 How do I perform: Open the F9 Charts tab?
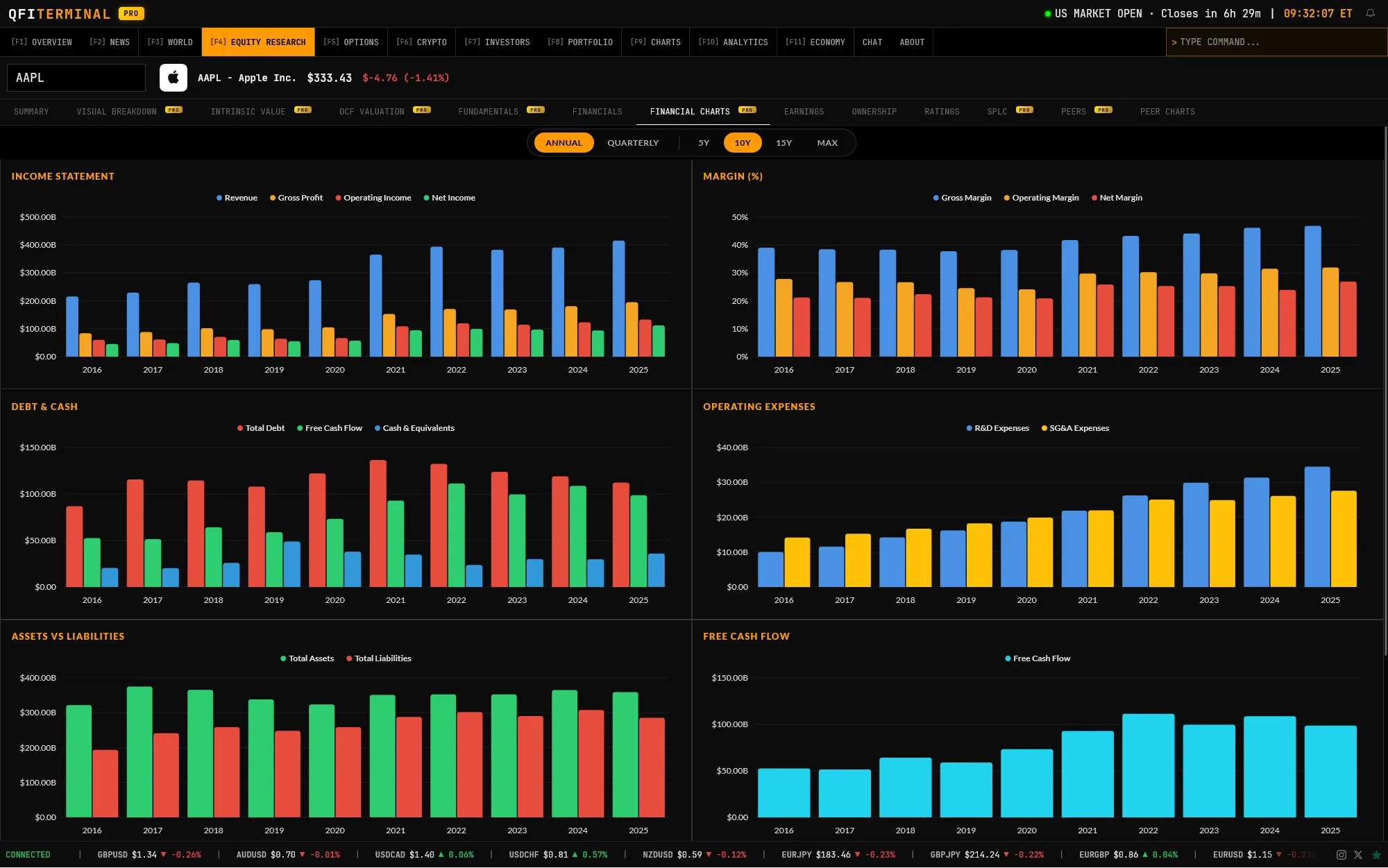tap(656, 42)
